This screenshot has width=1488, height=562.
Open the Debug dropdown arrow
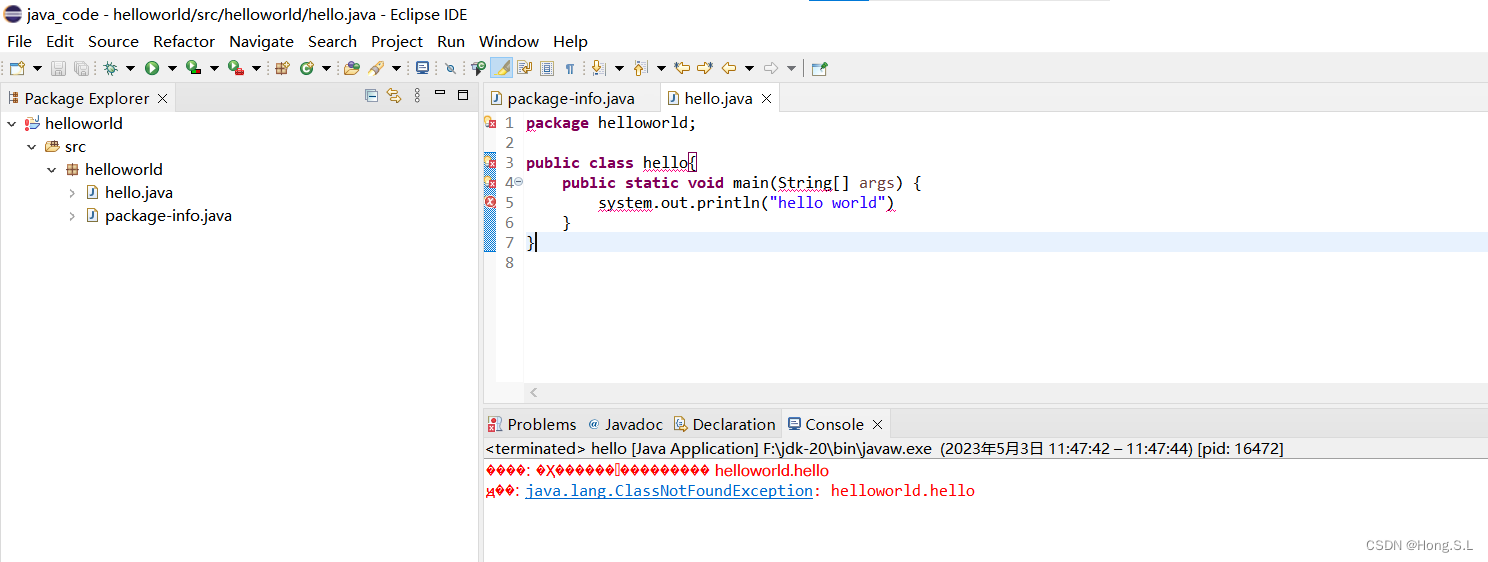tap(130, 68)
